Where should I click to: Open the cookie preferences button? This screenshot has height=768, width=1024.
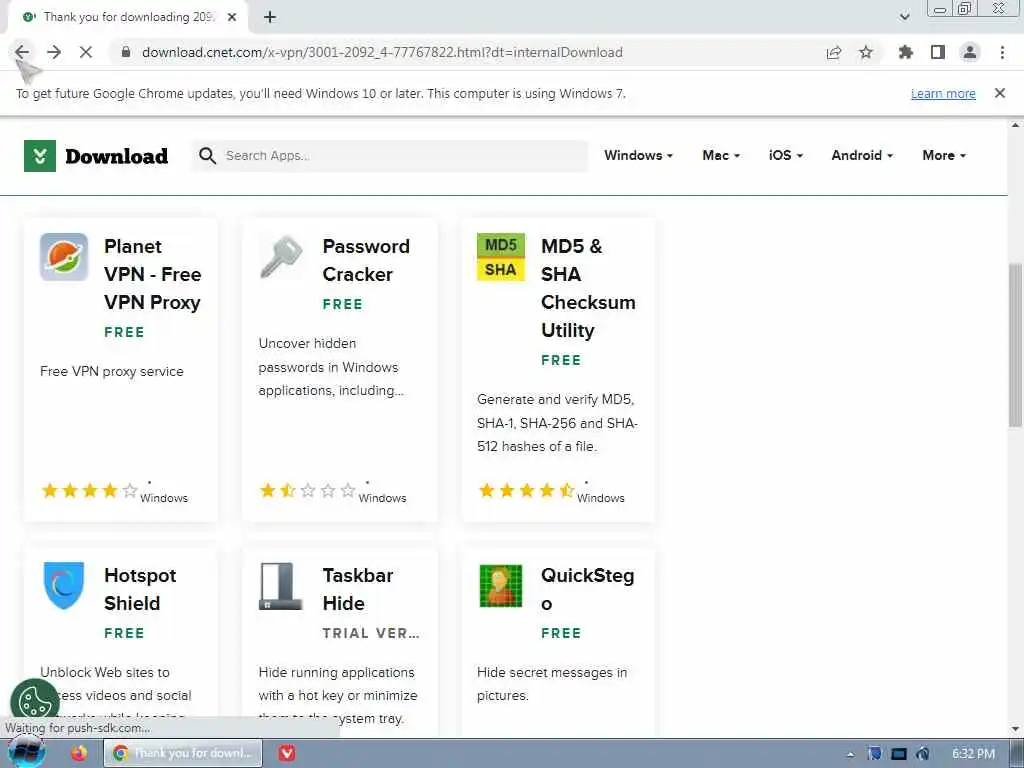[x=35, y=703]
